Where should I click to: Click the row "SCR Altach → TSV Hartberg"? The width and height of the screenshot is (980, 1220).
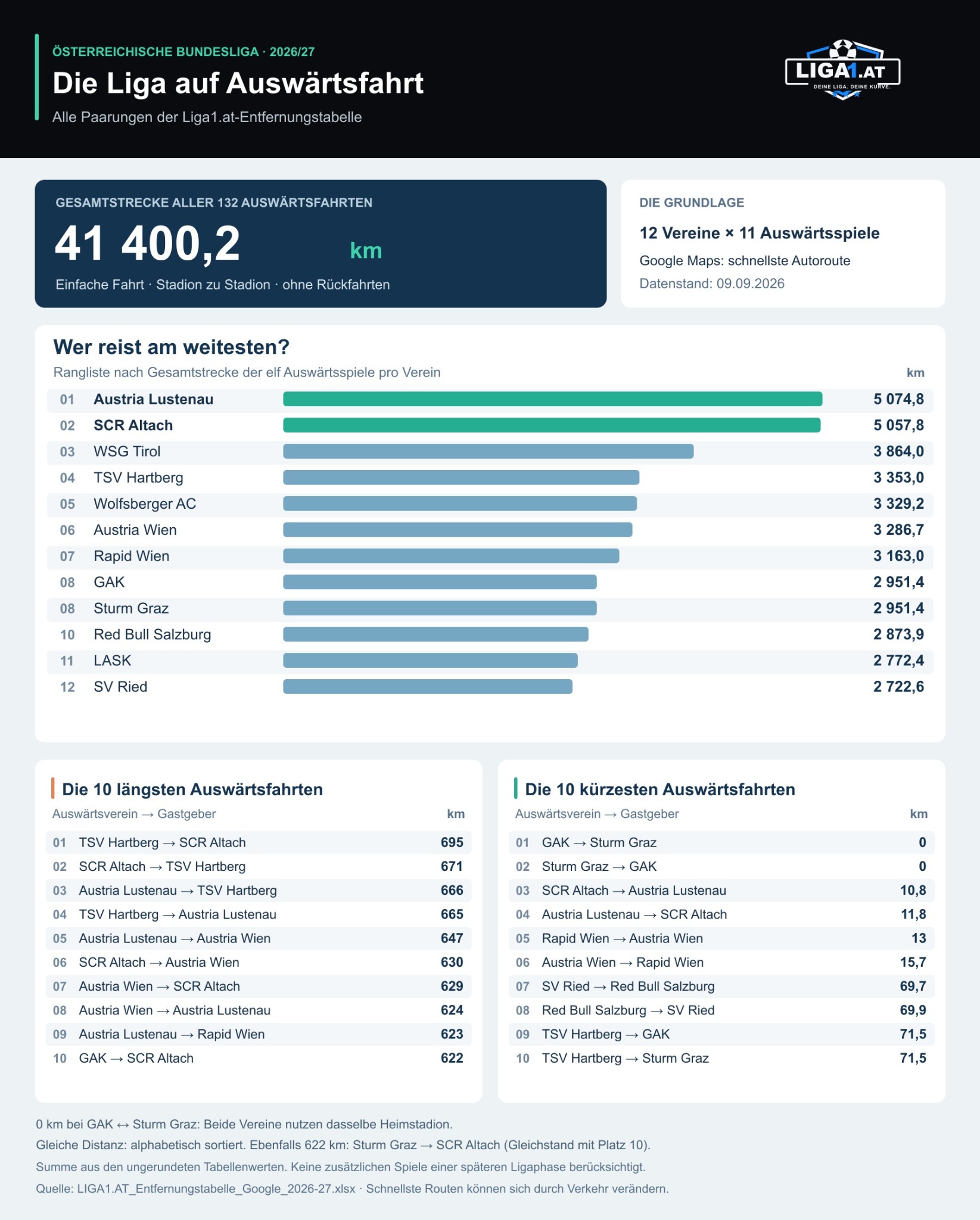[x=259, y=867]
